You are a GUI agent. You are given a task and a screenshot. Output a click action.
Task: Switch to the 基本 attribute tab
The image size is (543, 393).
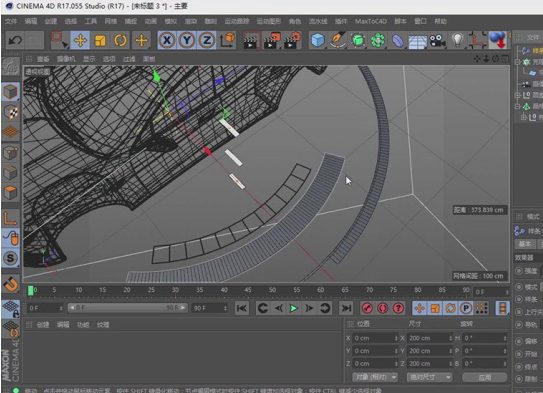point(525,244)
